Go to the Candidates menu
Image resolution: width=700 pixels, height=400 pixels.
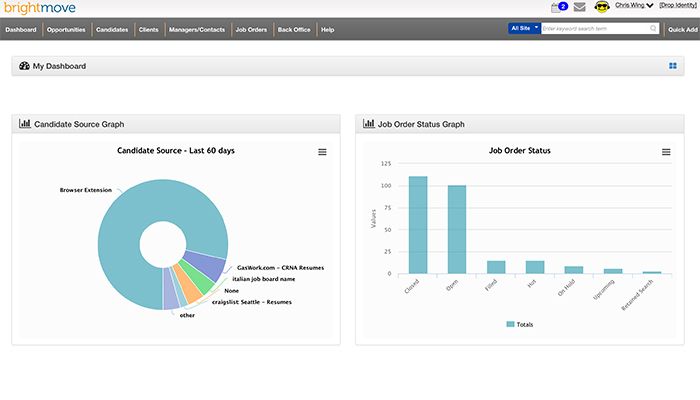click(112, 30)
